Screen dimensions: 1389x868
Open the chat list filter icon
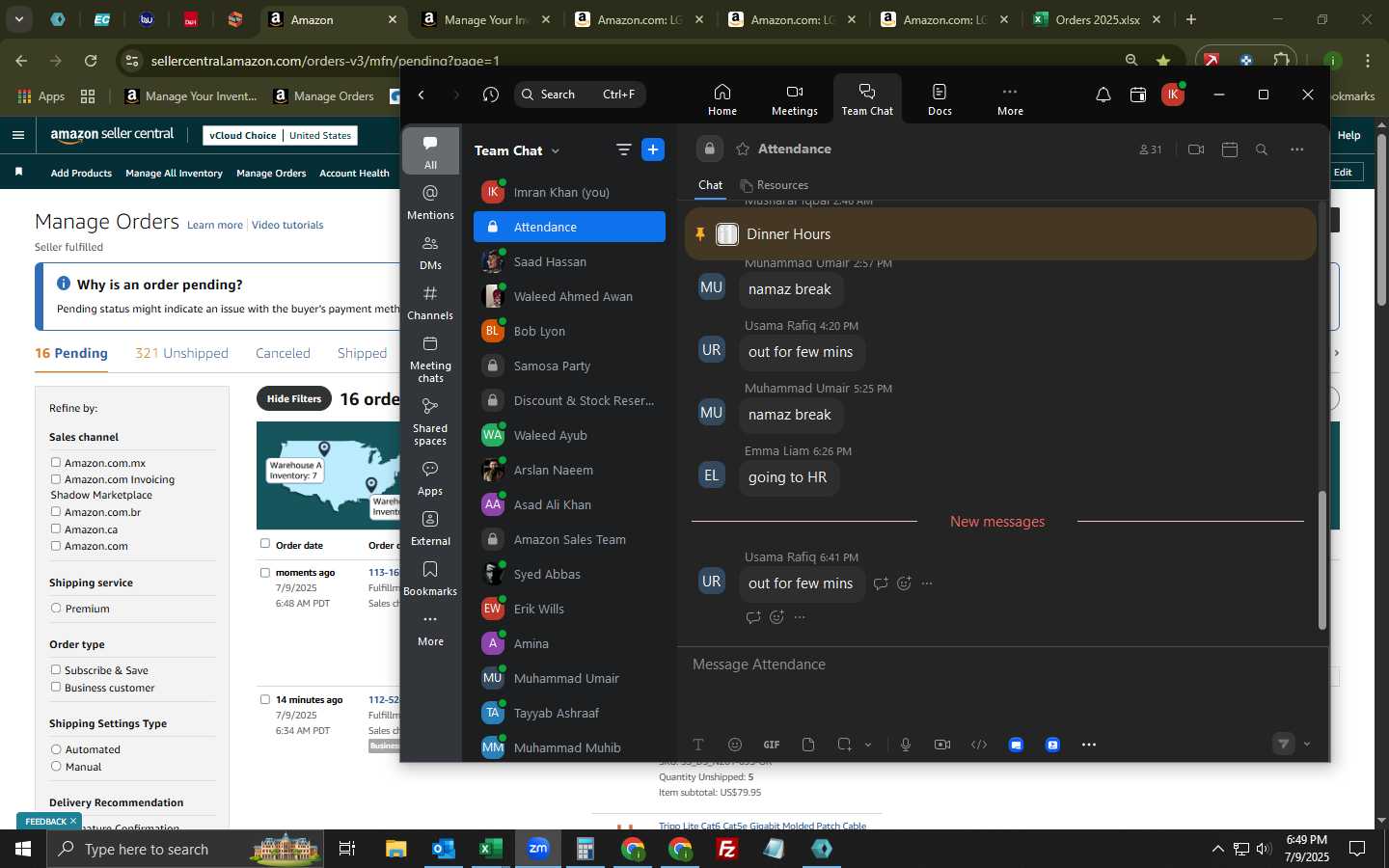tap(624, 149)
